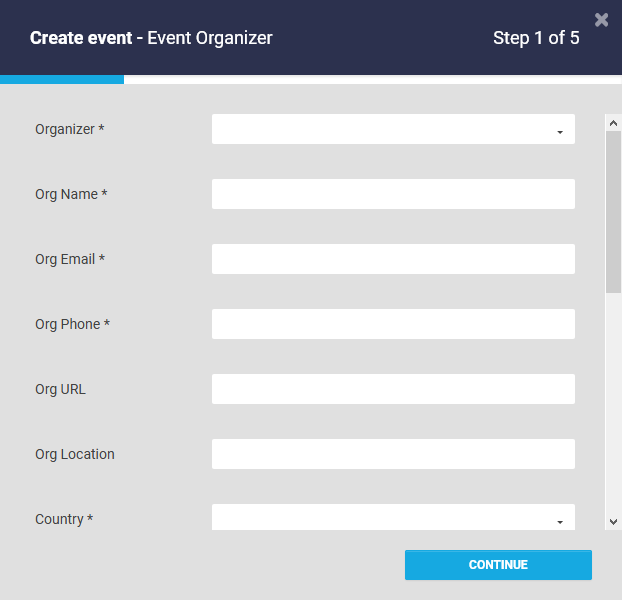Click the "Org Email *" label
Image resolution: width=622 pixels, height=600 pixels.
coord(70,259)
